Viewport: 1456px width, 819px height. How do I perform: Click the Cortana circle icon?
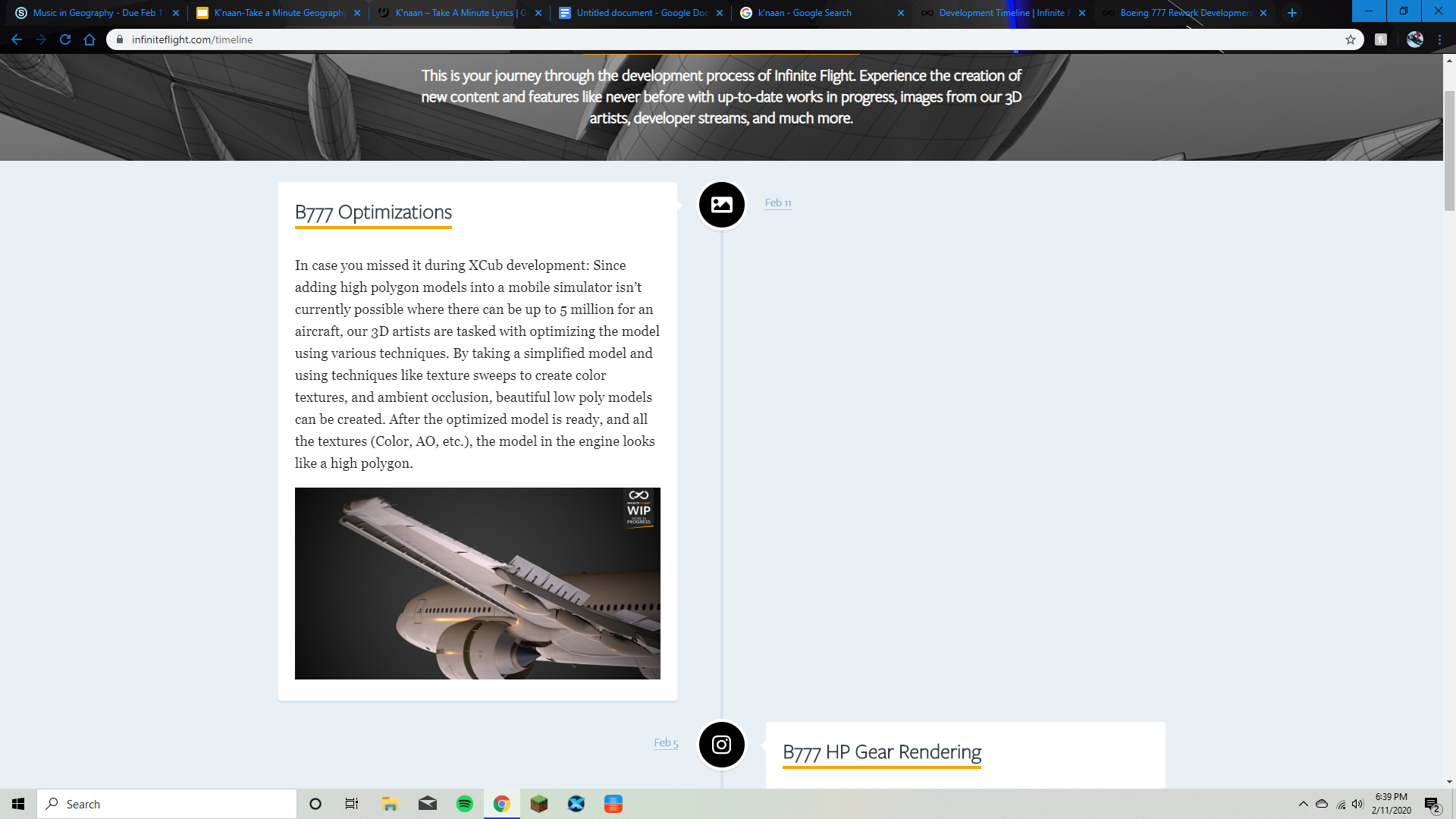315,804
